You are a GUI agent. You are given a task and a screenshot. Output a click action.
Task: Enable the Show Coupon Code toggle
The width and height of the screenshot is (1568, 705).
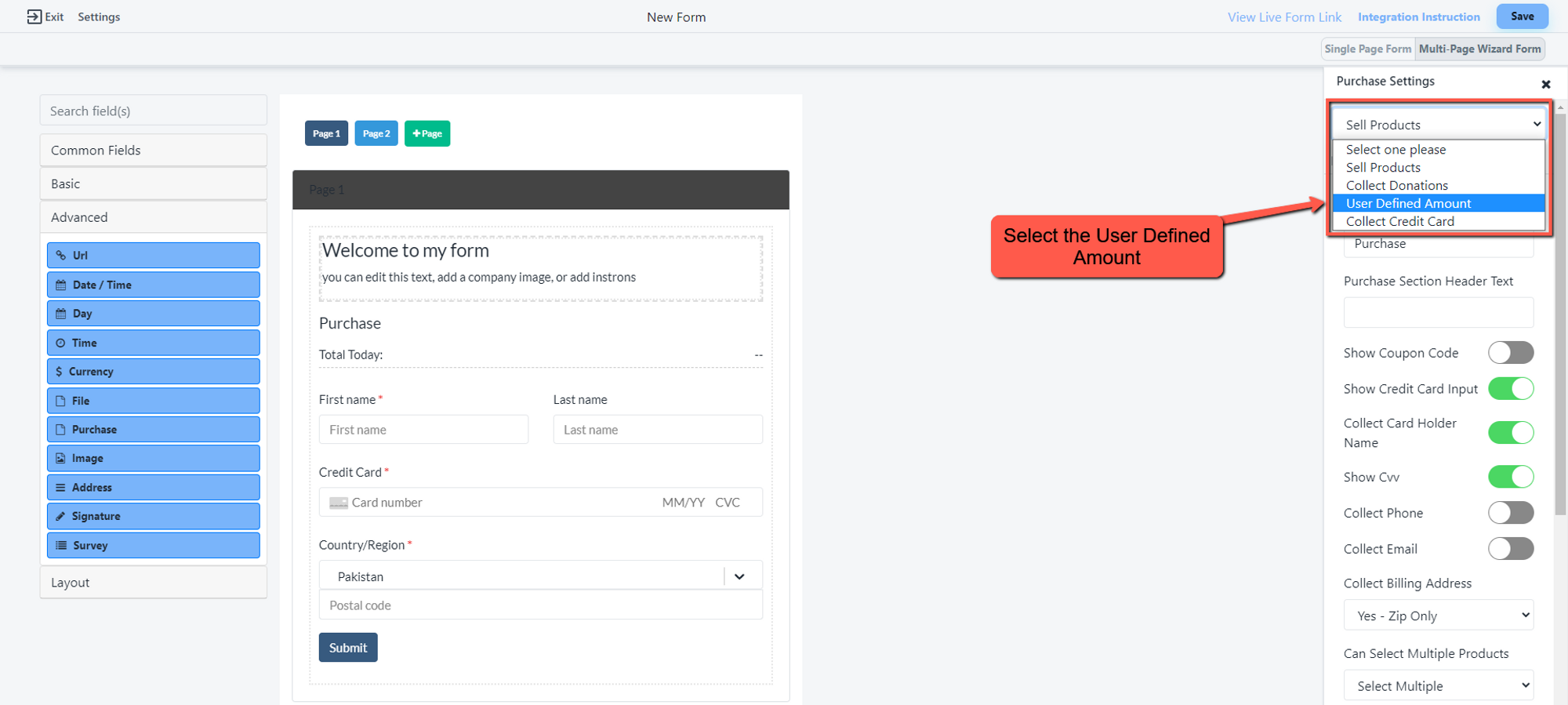click(1510, 353)
